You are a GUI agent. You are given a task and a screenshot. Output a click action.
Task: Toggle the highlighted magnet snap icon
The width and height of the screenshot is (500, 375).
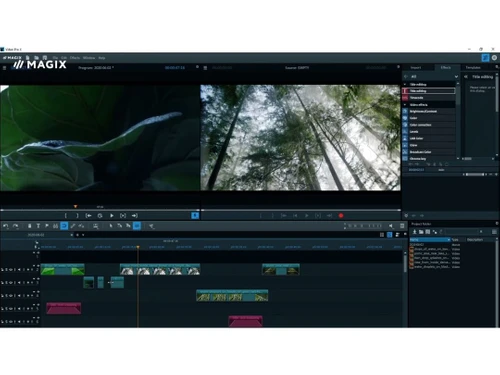tap(64, 226)
